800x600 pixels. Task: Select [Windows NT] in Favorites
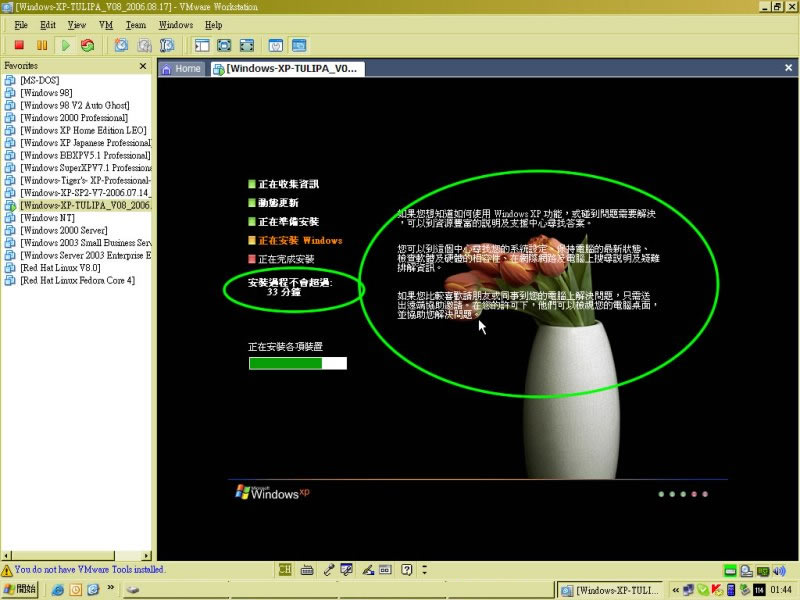(47, 218)
